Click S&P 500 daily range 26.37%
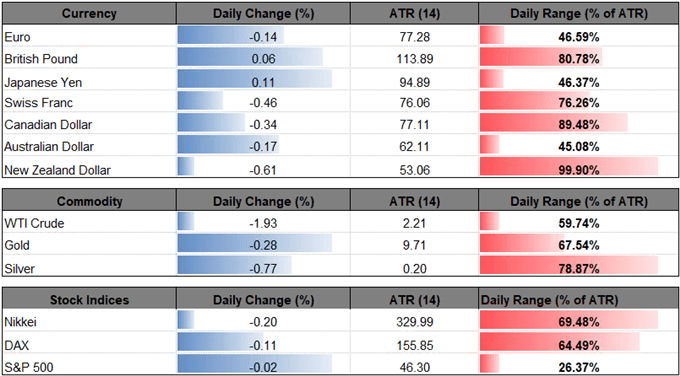Image resolution: width=680 pixels, height=376 pixels. click(579, 367)
